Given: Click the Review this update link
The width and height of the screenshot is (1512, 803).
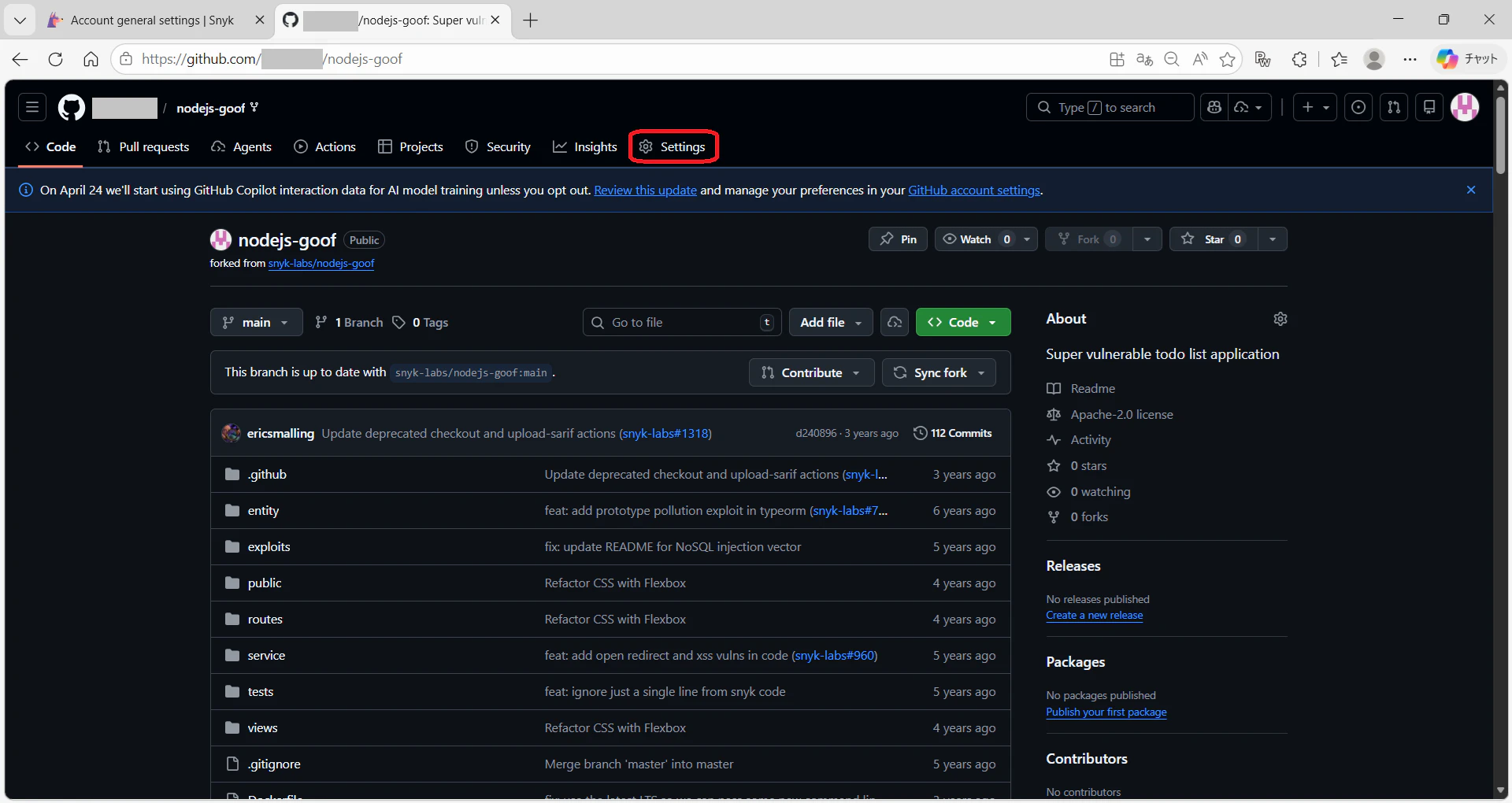Looking at the screenshot, I should point(645,190).
